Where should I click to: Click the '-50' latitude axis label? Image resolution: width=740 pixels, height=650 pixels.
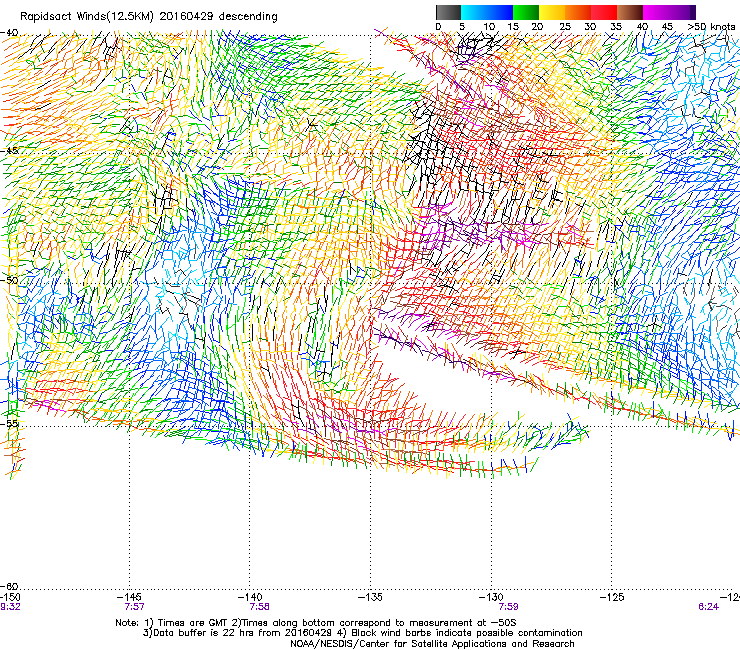point(10,280)
